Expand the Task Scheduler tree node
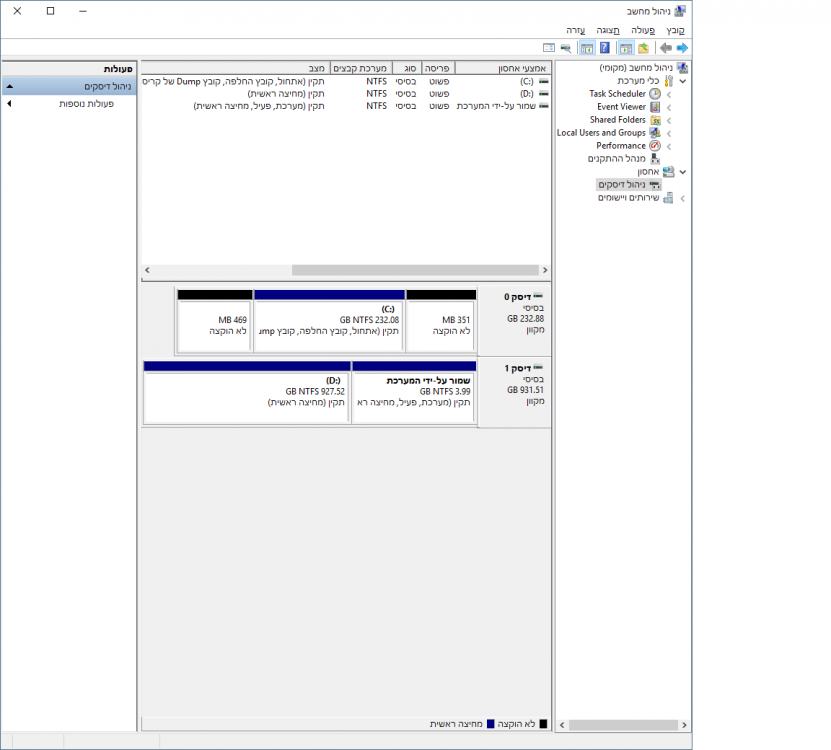The image size is (831, 750). tap(669, 94)
